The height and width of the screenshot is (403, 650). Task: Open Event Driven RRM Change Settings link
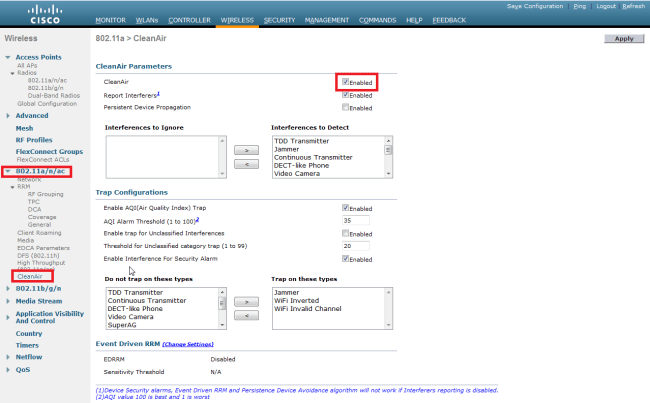pos(189,343)
